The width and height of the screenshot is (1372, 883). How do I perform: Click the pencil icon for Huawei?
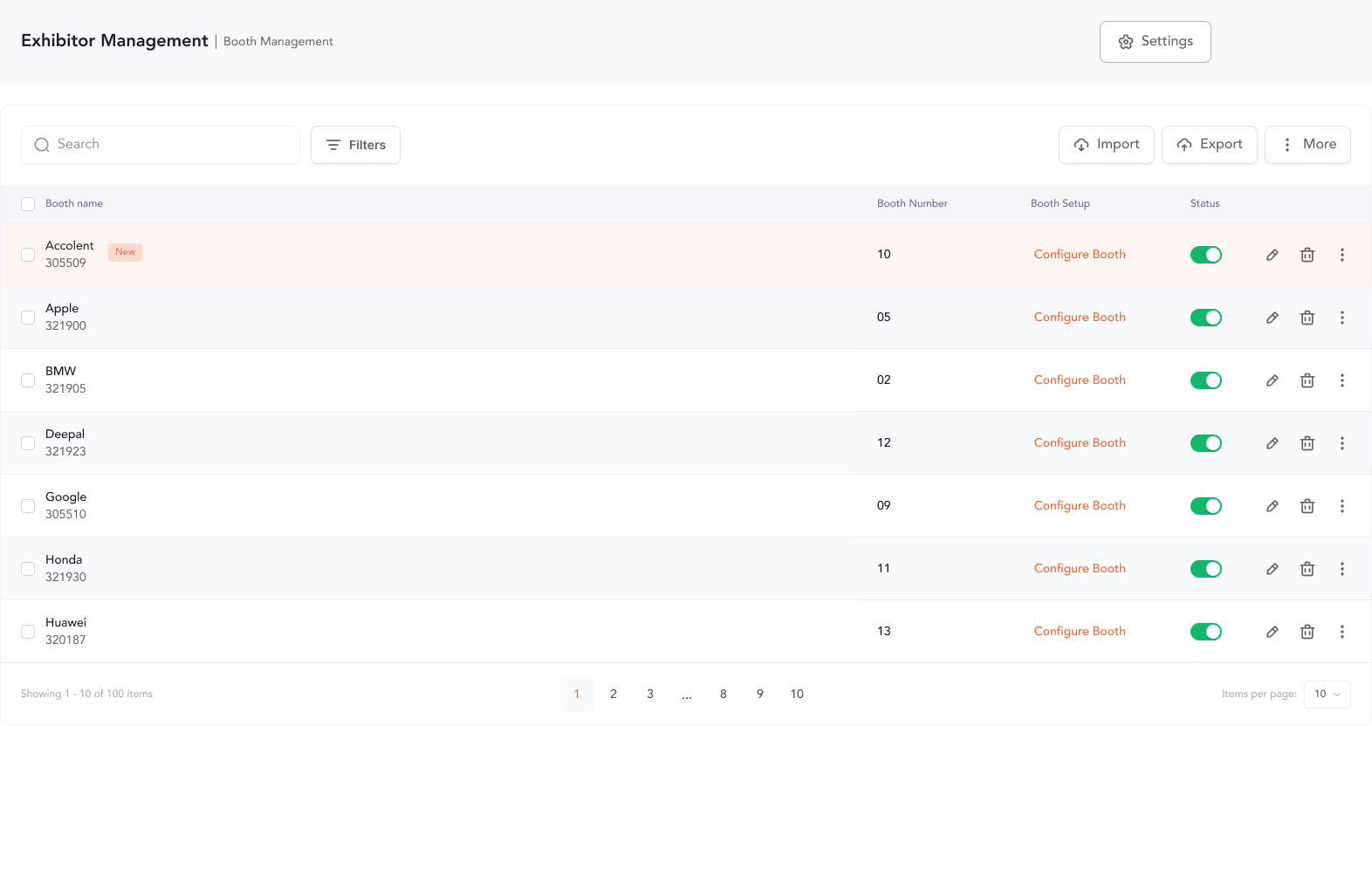(x=1273, y=632)
